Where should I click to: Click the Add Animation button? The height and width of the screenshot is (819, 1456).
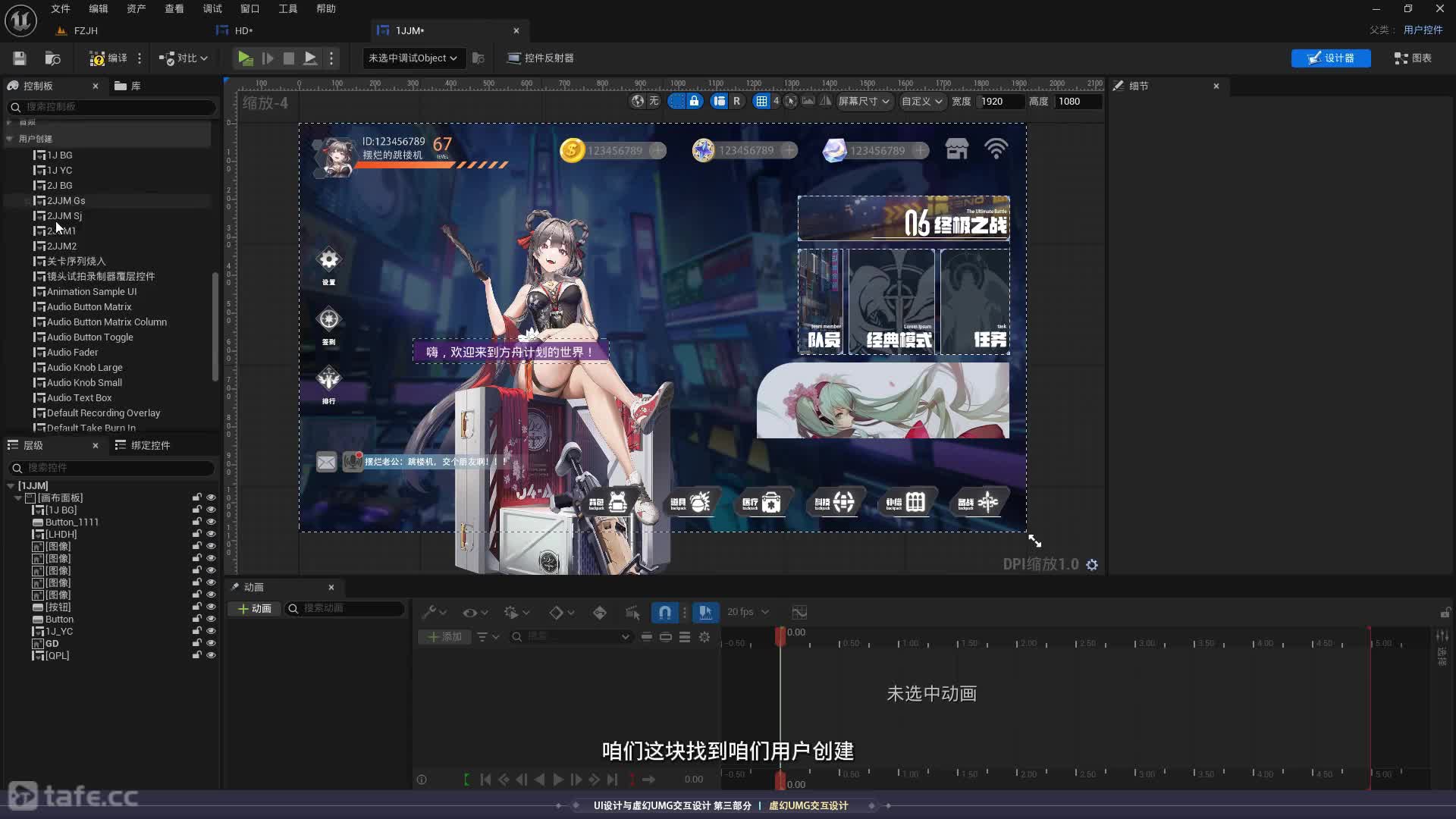(x=254, y=609)
